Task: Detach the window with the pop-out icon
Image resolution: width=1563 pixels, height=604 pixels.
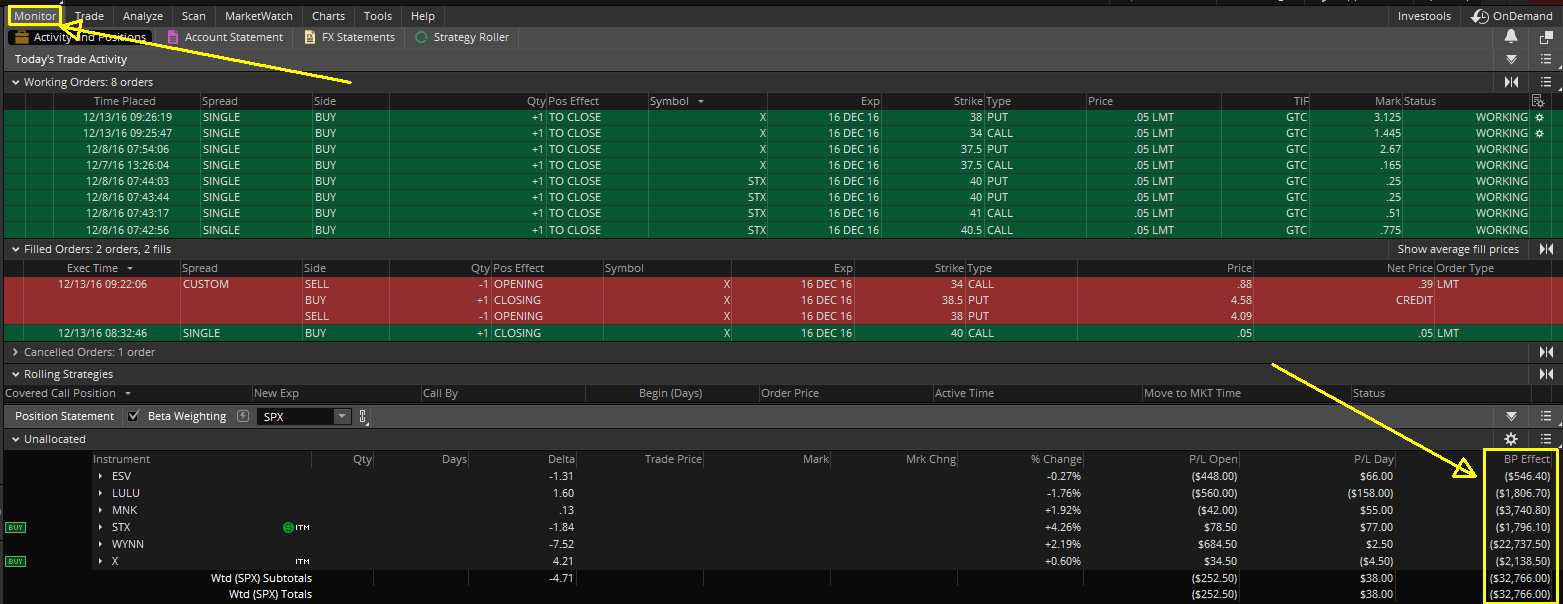Action: pos(1546,37)
